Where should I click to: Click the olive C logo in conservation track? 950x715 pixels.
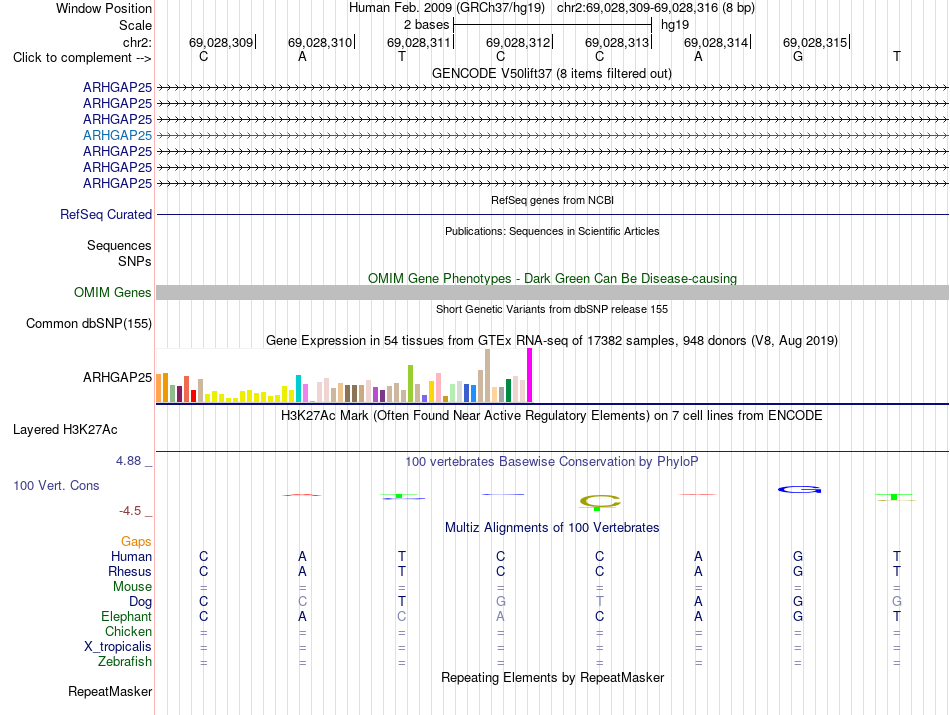click(x=600, y=501)
